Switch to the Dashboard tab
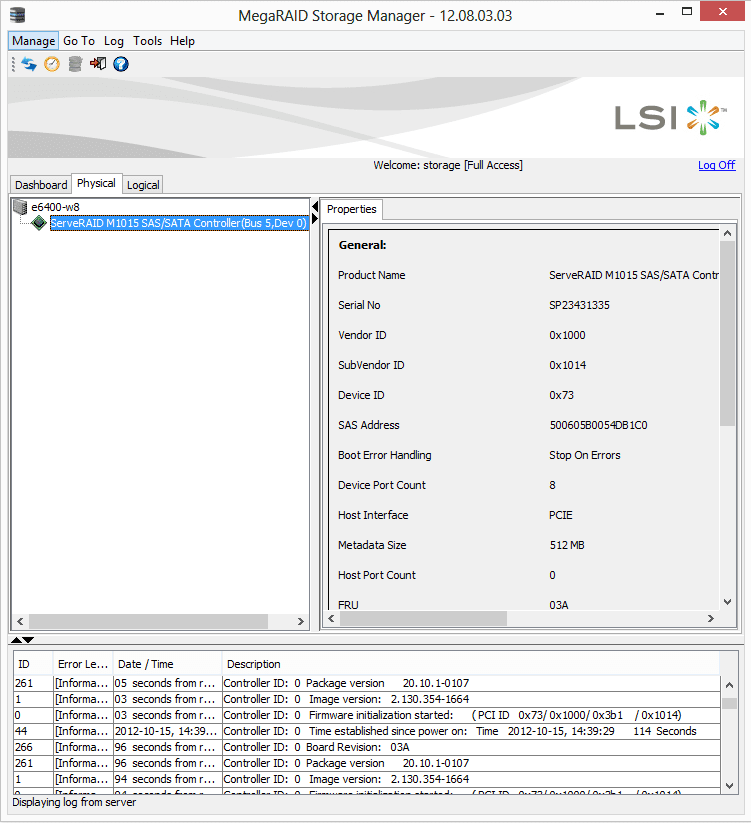This screenshot has width=751, height=823. 41,185
